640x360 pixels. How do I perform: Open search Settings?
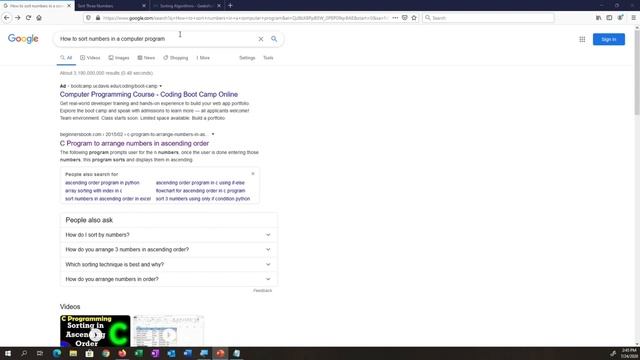(247, 58)
